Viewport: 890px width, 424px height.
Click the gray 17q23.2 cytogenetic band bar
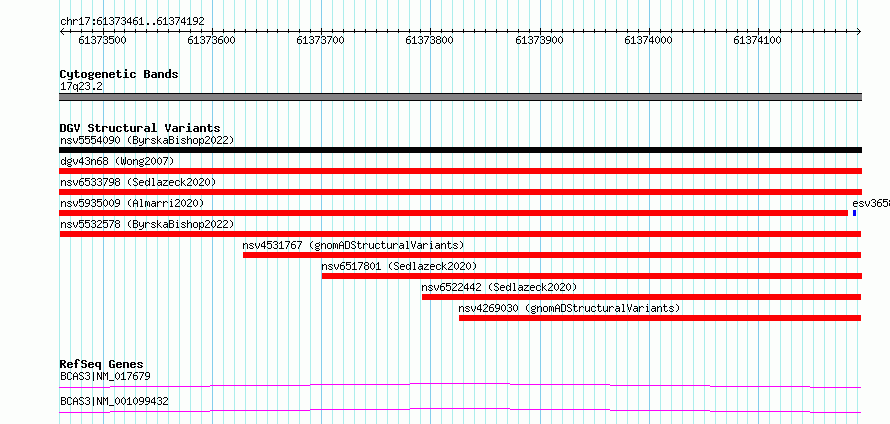(x=461, y=97)
